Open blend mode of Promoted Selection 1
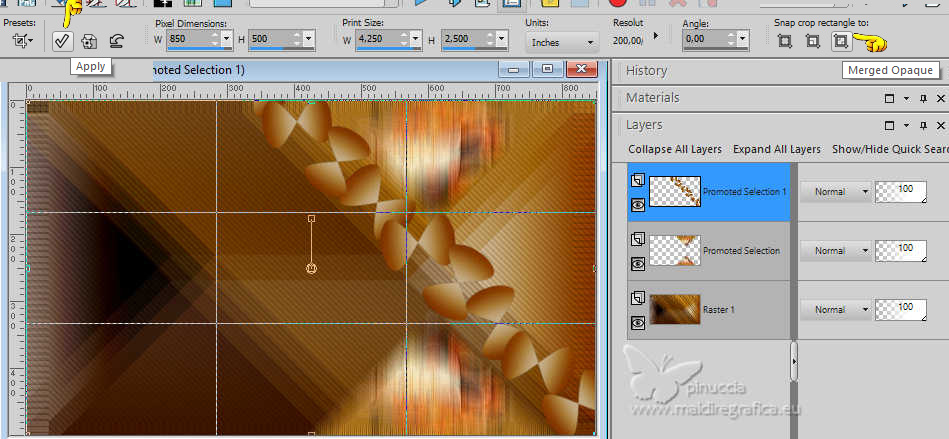 tap(835, 191)
